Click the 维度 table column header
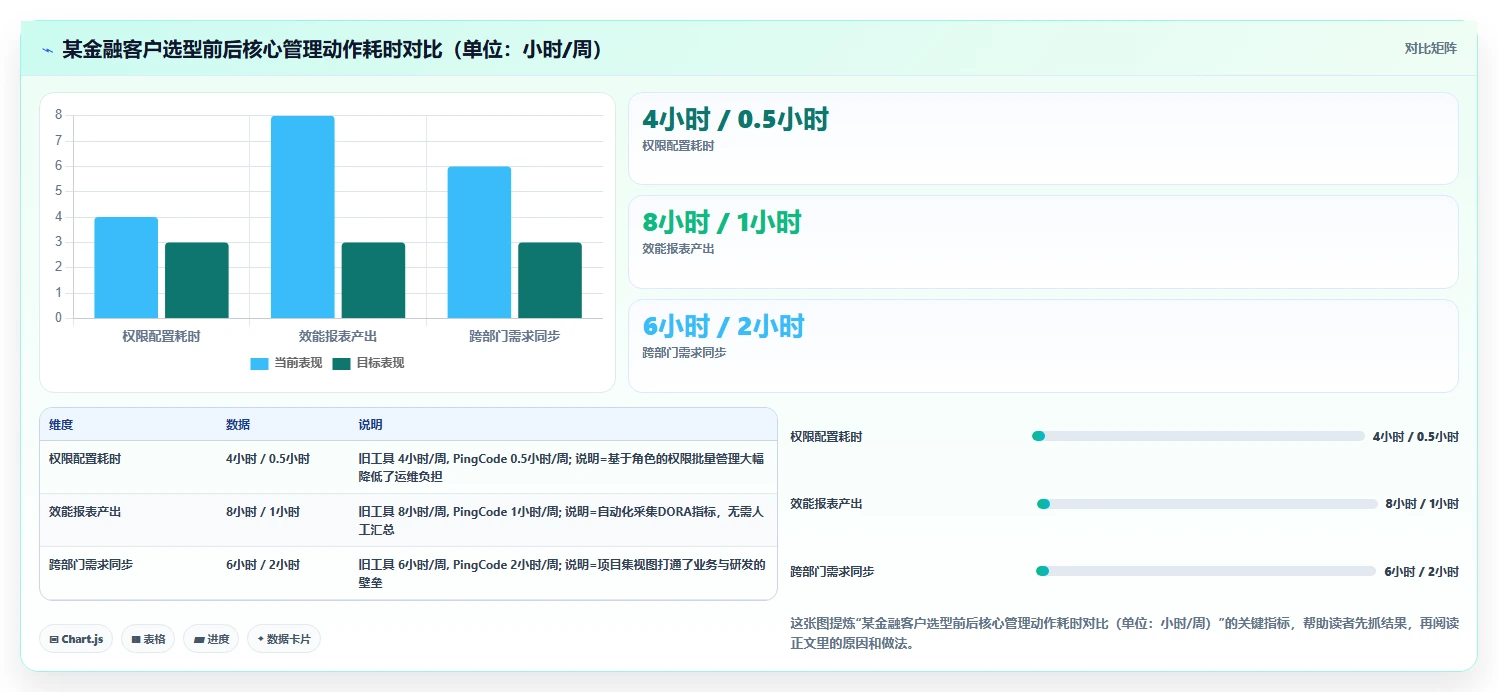The width and height of the screenshot is (1498, 692). 61,425
